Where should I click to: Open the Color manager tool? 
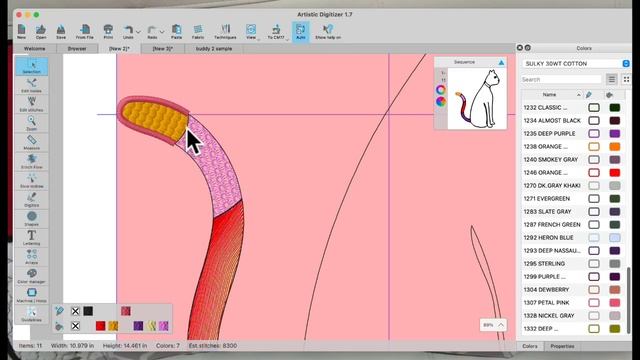(31, 276)
